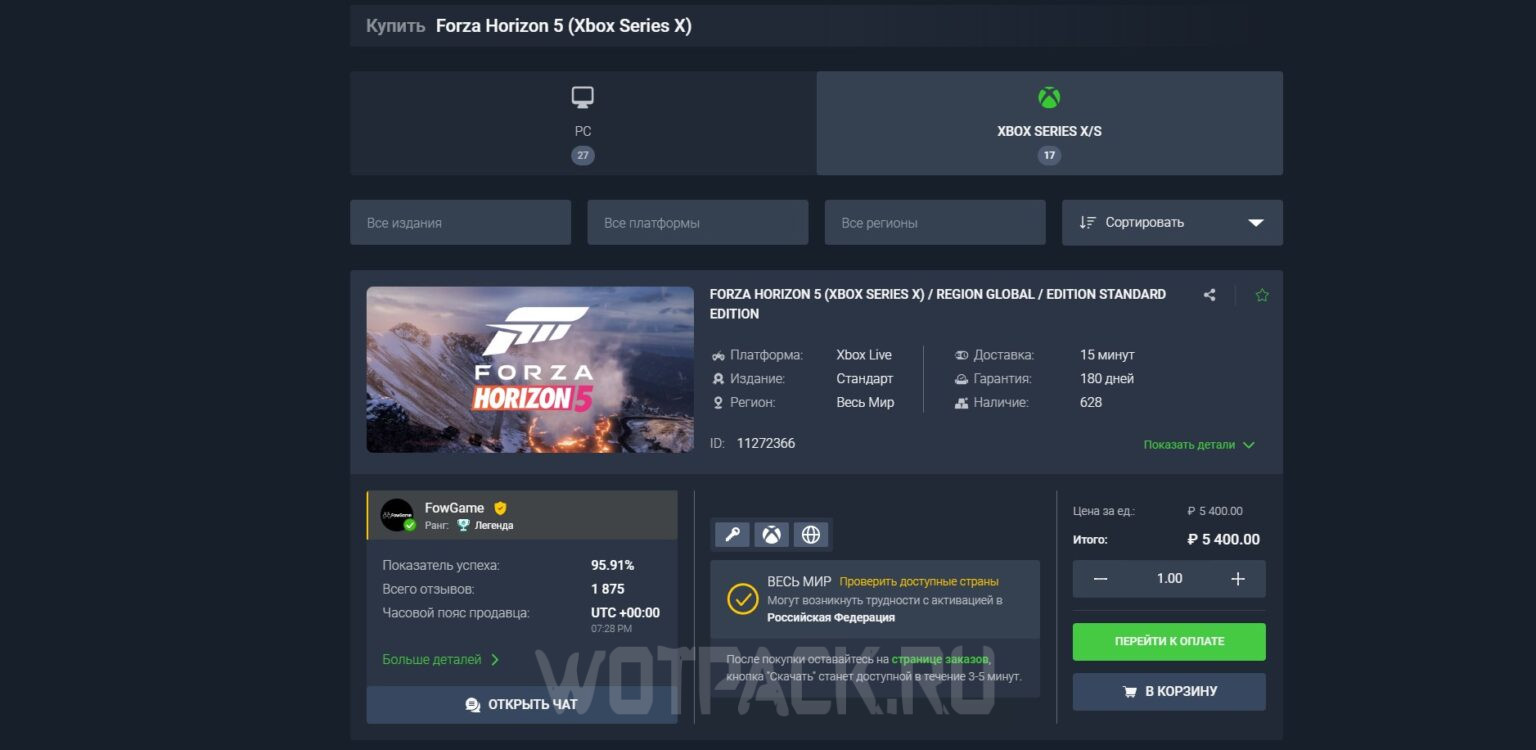Click the delivery value '15 минут'
Viewport: 1536px width, 750px height.
tap(1107, 355)
